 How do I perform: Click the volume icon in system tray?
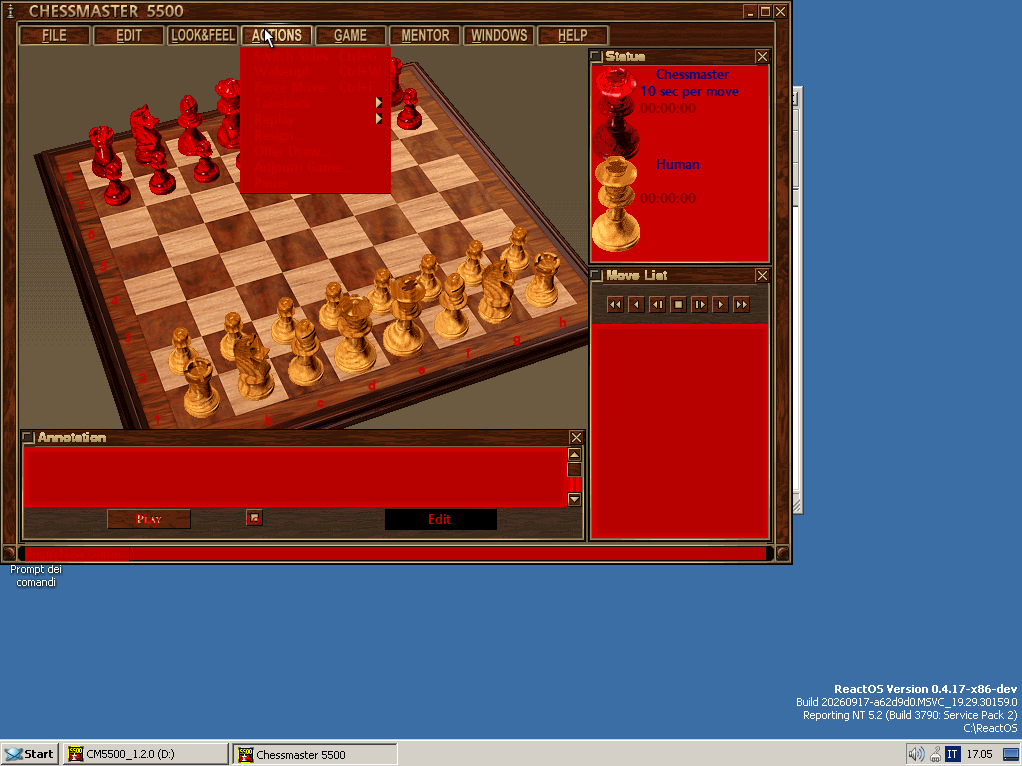[x=916, y=754]
